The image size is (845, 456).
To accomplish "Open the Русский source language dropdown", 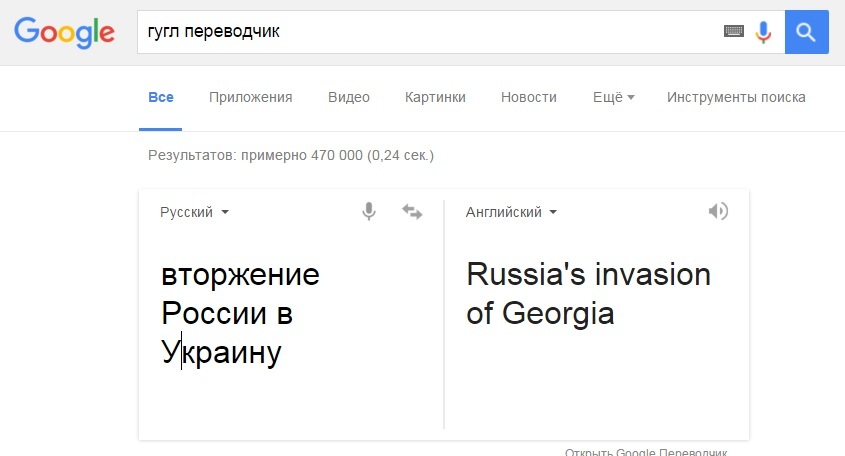I will click(x=195, y=212).
